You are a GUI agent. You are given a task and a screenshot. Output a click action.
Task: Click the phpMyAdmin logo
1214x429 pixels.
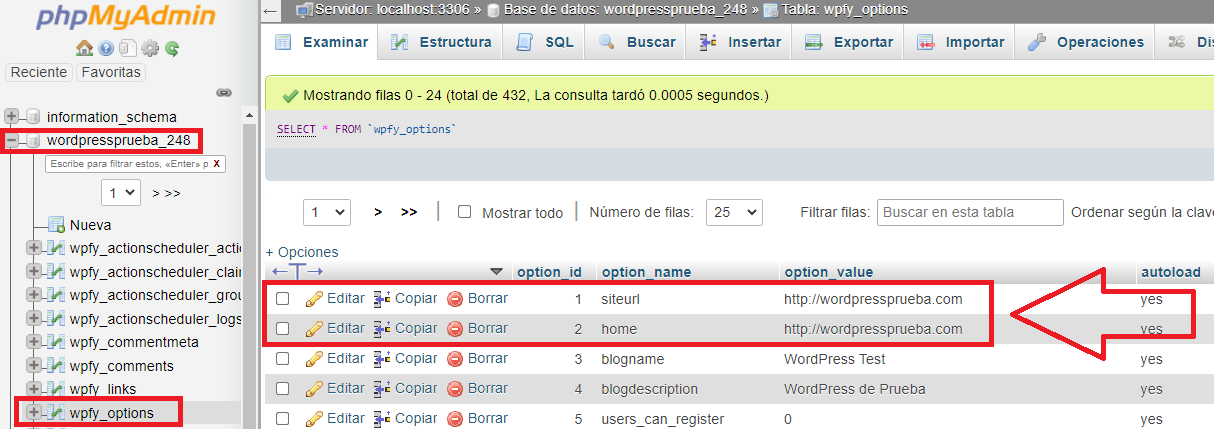(x=125, y=17)
